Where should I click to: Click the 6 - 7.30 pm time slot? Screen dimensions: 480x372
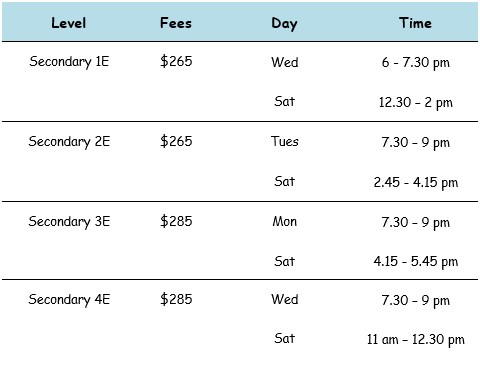(x=416, y=63)
